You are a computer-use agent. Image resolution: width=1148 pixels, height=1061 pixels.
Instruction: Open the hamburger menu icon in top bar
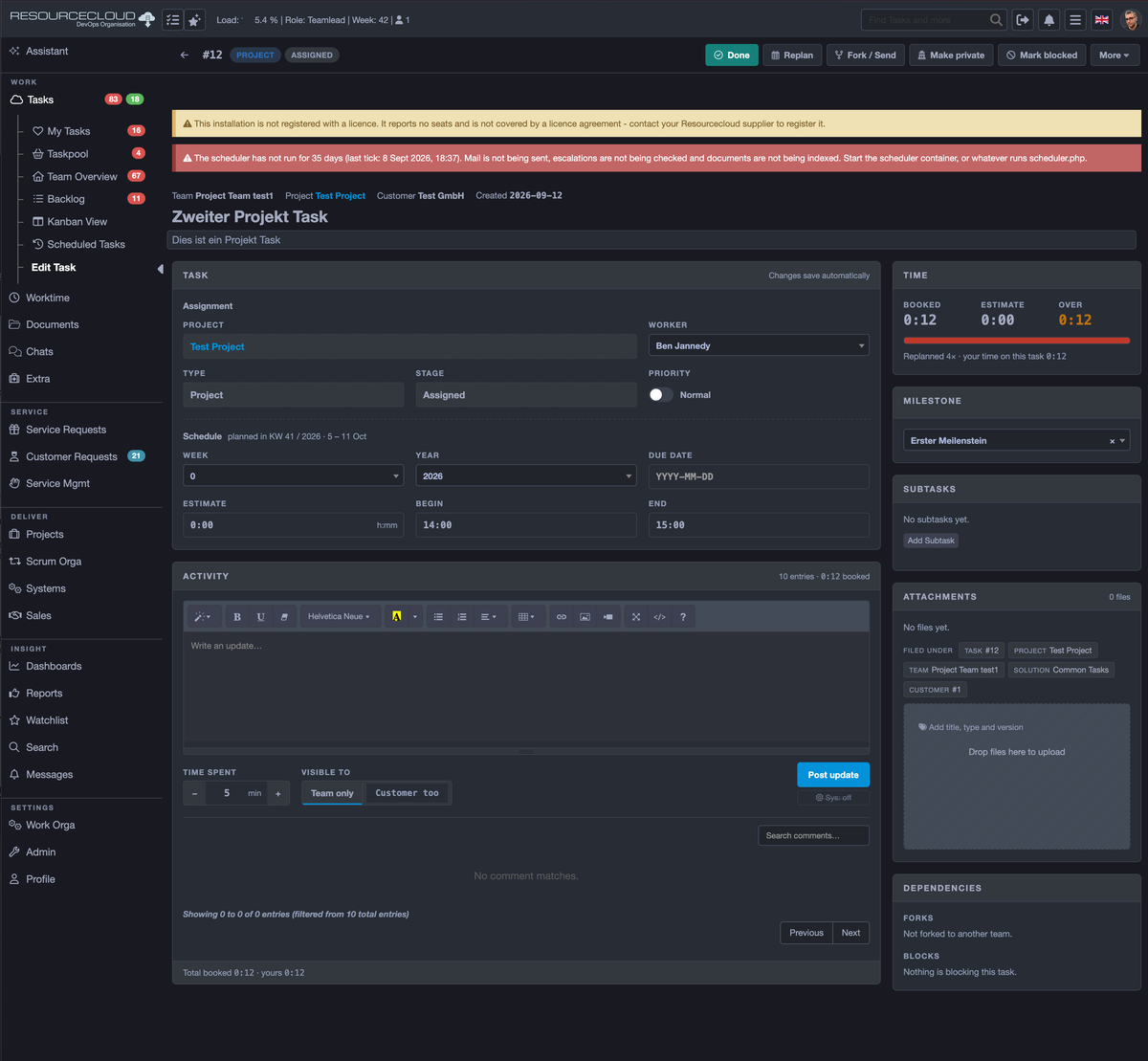[1075, 20]
